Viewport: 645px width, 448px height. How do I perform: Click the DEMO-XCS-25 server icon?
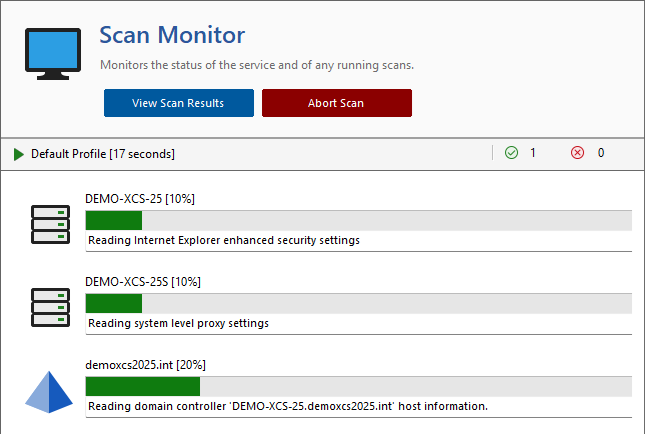pyautogui.click(x=50, y=224)
